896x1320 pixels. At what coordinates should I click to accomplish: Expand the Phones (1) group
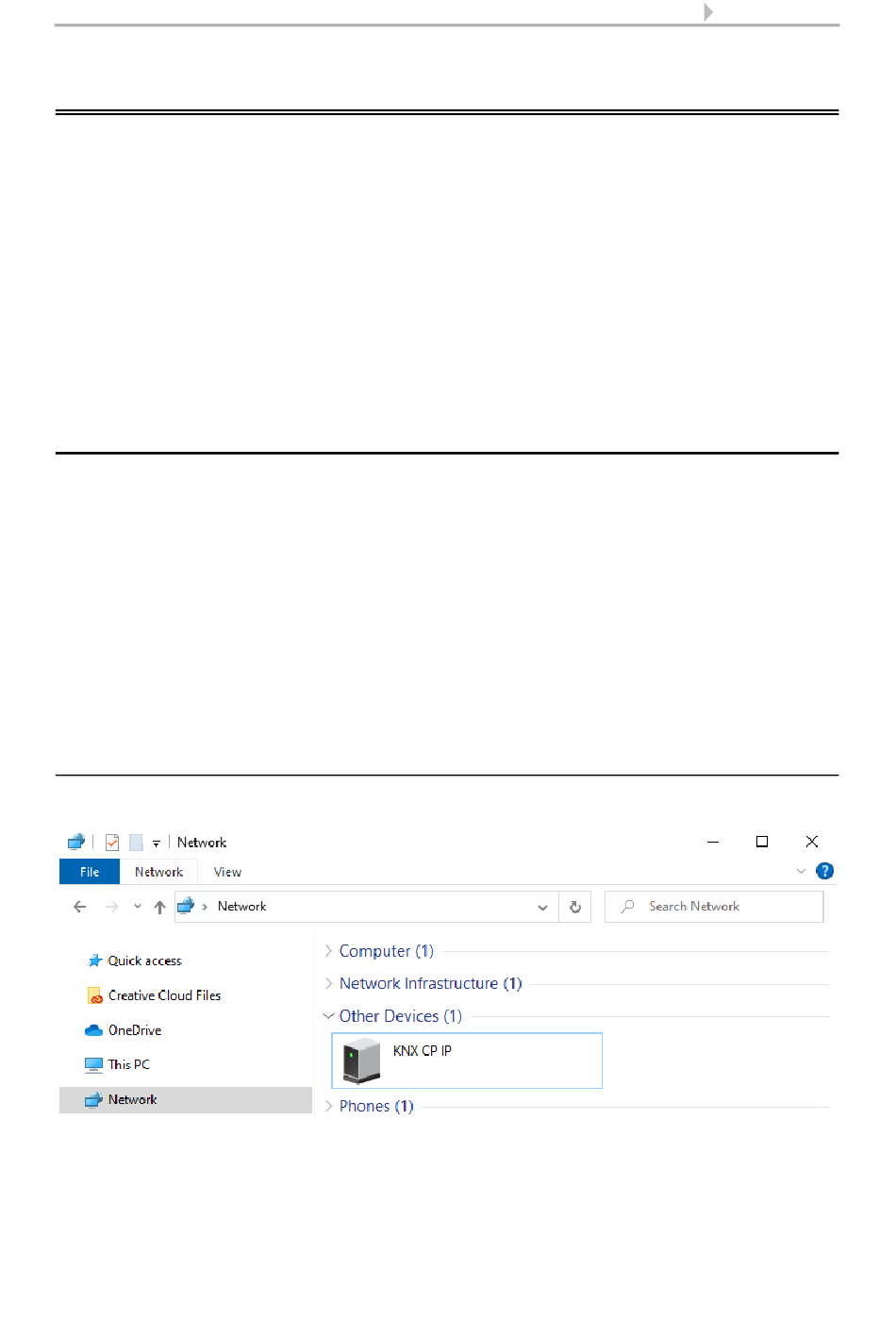tap(328, 1106)
